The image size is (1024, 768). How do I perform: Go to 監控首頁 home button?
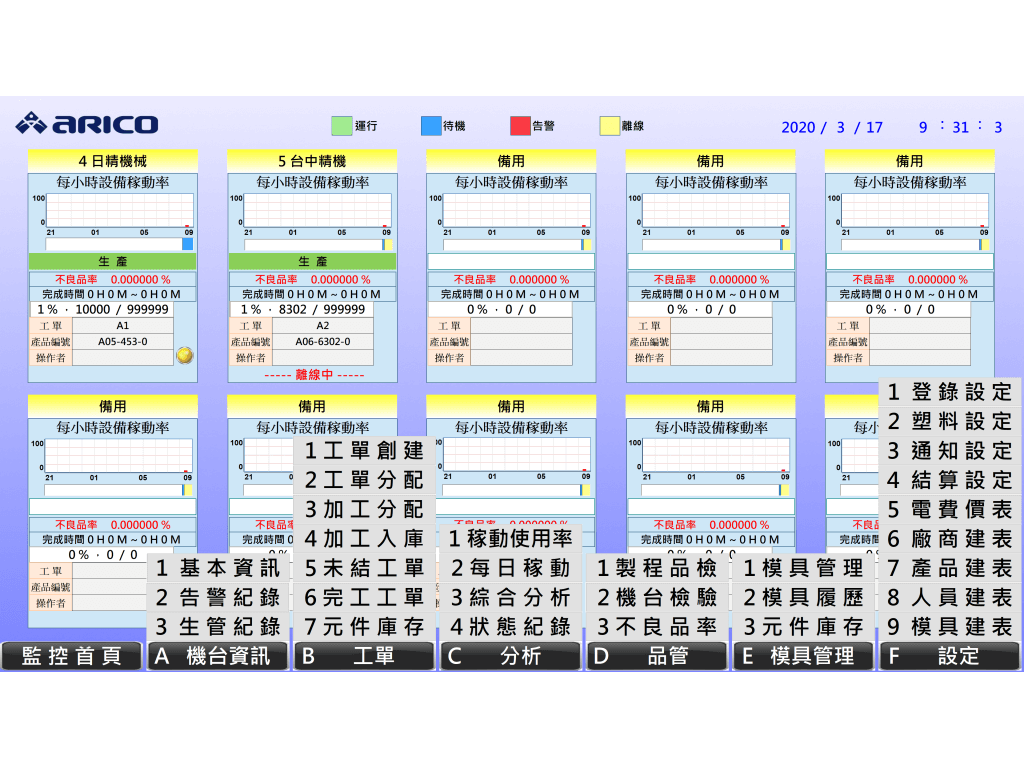click(71, 656)
